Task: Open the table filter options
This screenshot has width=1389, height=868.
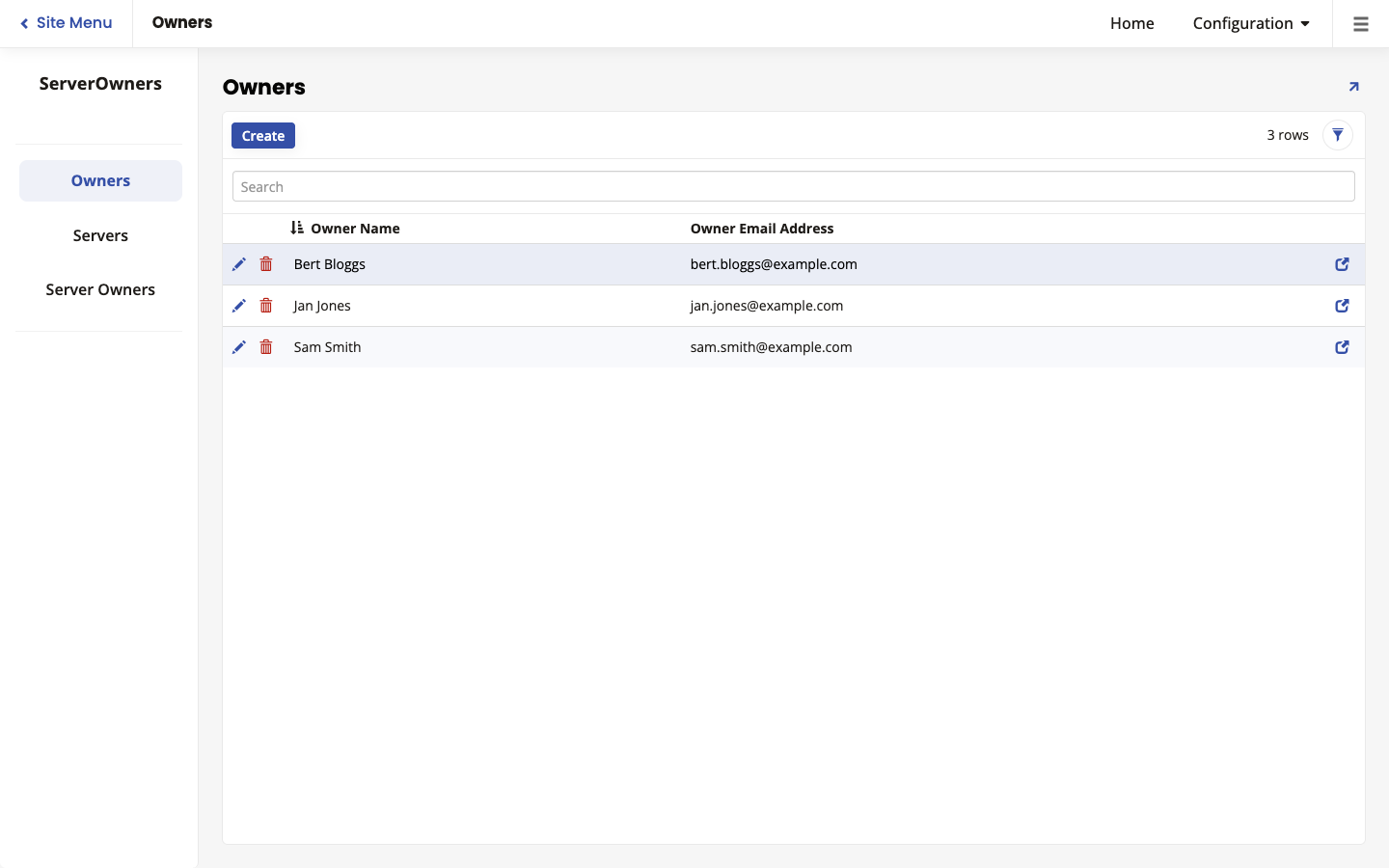Action: 1338,135
